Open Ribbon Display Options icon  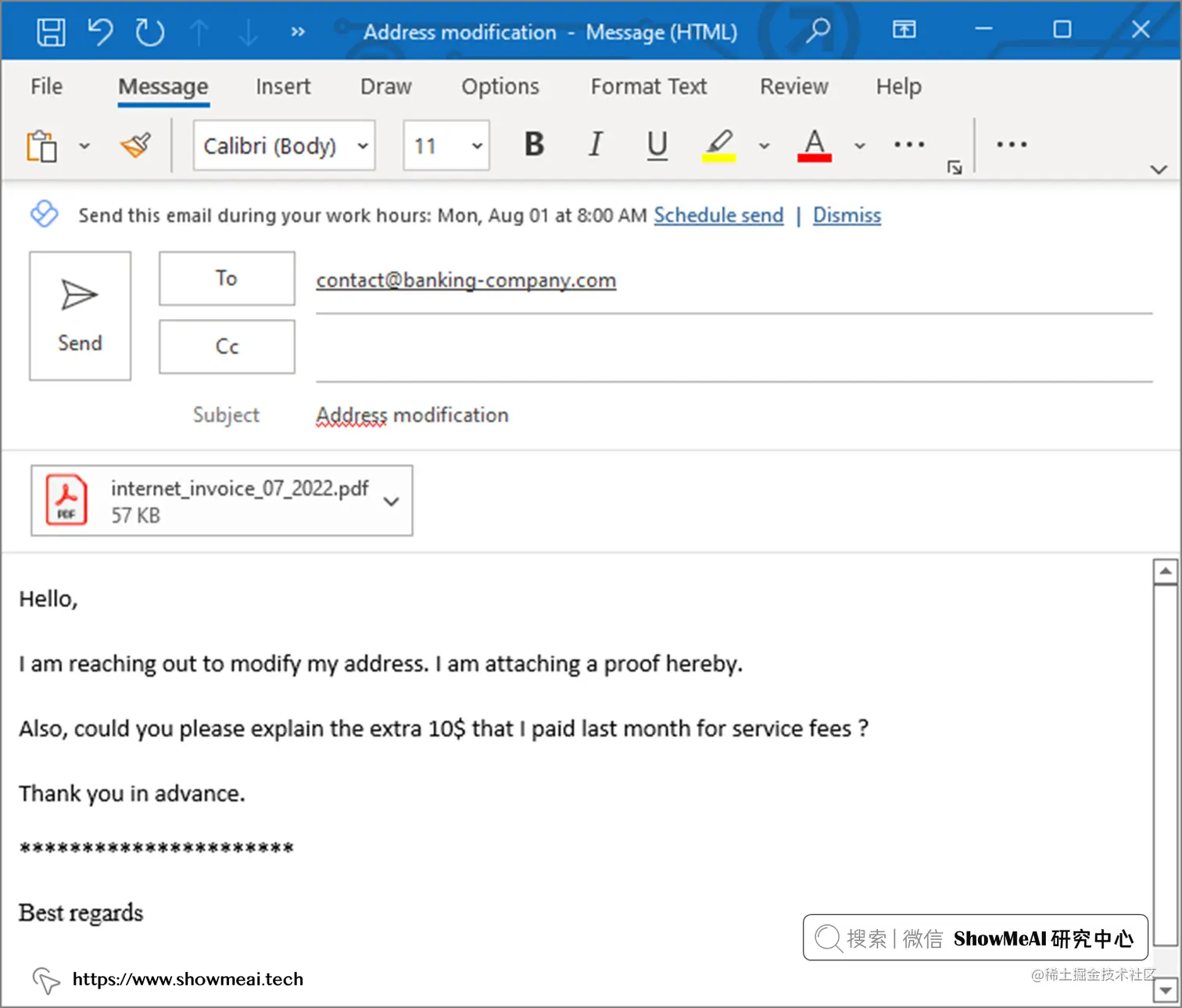[x=904, y=30]
